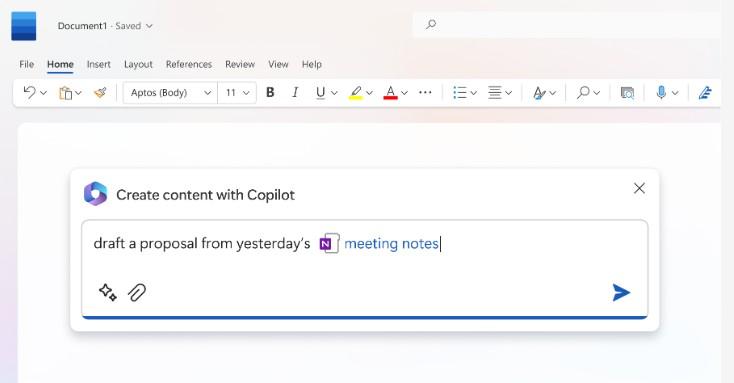
Task: Open the meeting notes reference link
Action: tap(391, 243)
